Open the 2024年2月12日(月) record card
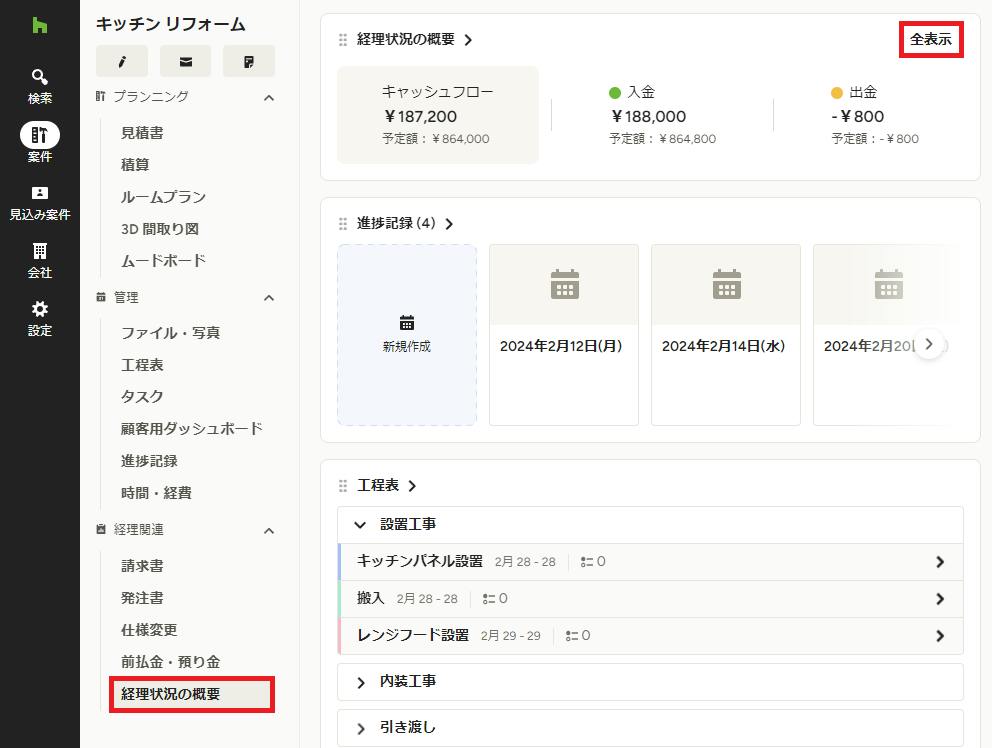992x748 pixels. point(564,335)
